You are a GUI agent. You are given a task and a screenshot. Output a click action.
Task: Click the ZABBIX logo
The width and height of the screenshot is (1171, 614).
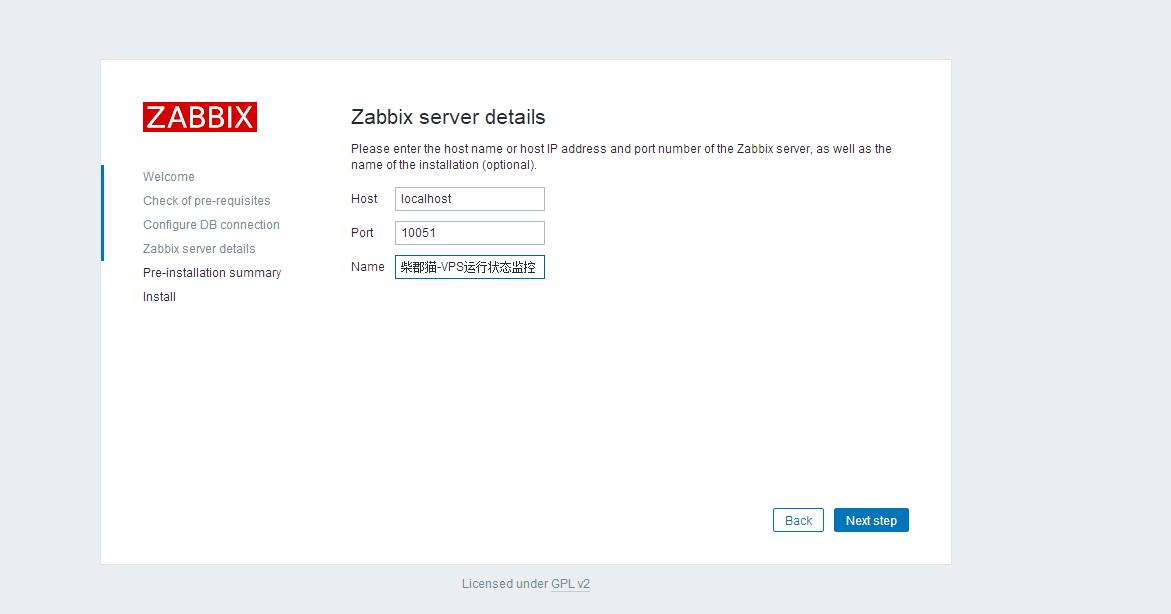tap(199, 117)
